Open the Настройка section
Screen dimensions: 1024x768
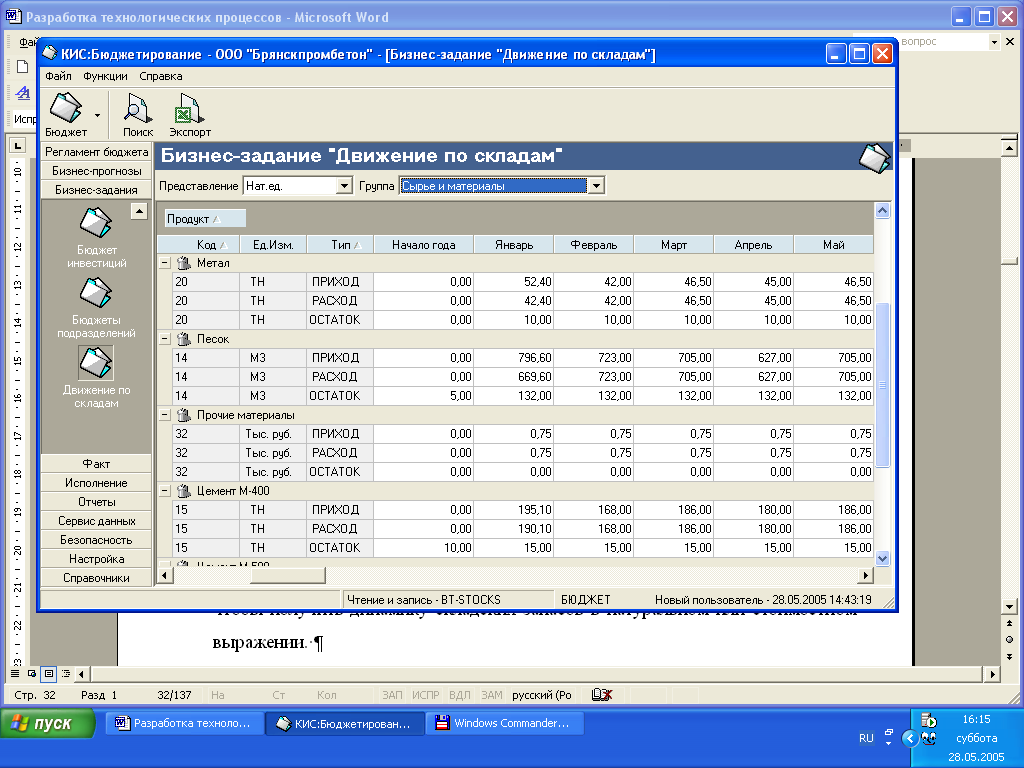click(x=97, y=558)
